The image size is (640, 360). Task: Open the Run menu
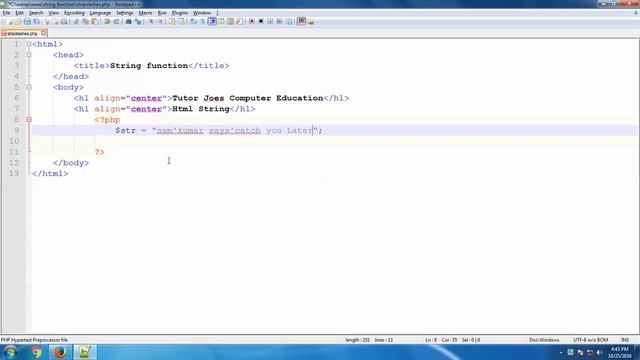click(162, 13)
